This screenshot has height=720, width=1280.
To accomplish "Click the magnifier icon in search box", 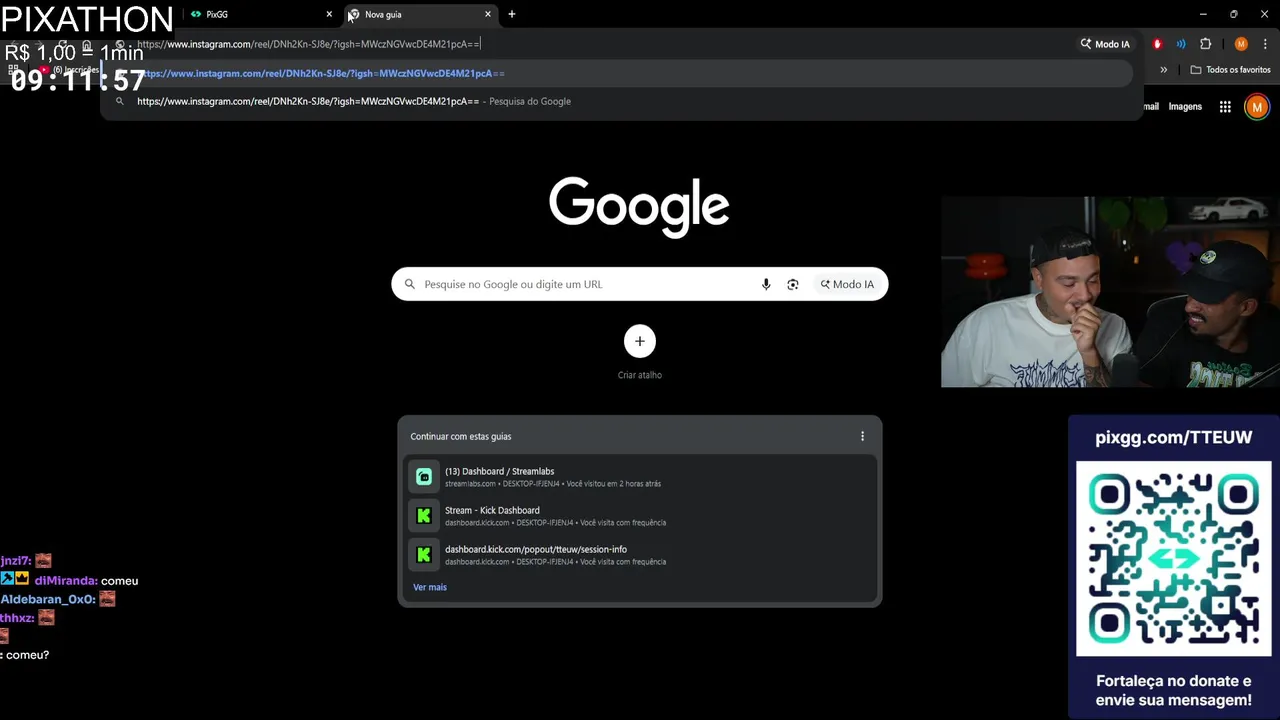I will click(409, 284).
